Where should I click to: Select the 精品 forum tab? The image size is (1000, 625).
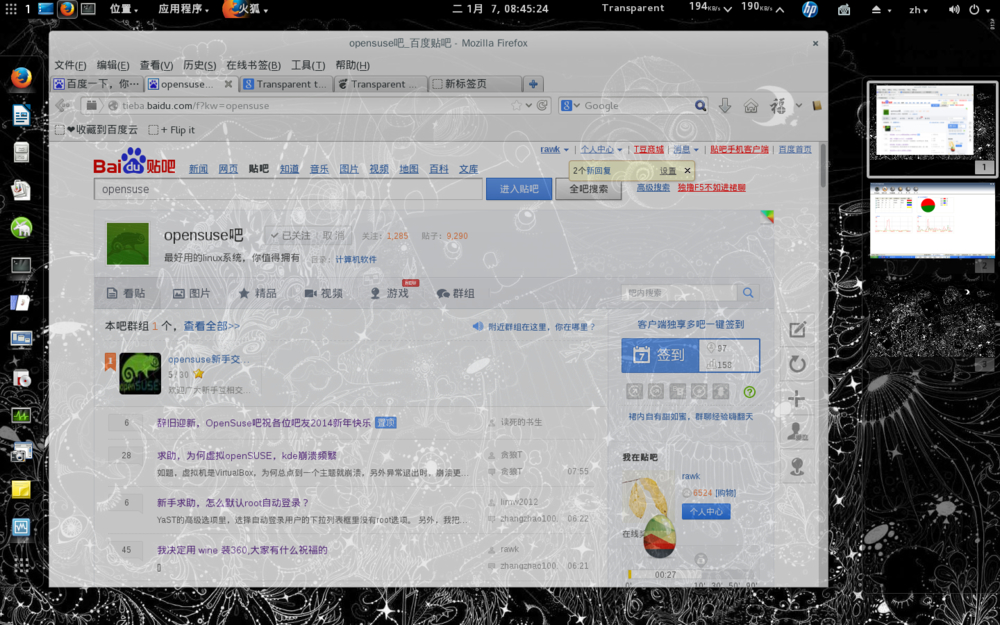click(x=257, y=293)
